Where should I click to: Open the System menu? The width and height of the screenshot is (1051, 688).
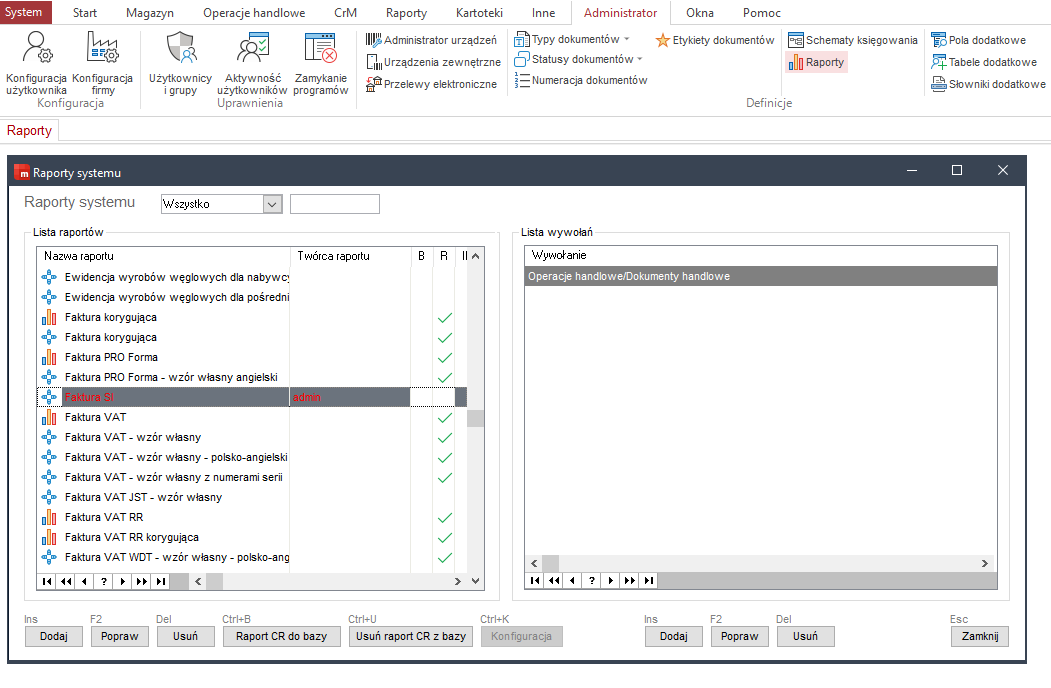pyautogui.click(x=23, y=12)
